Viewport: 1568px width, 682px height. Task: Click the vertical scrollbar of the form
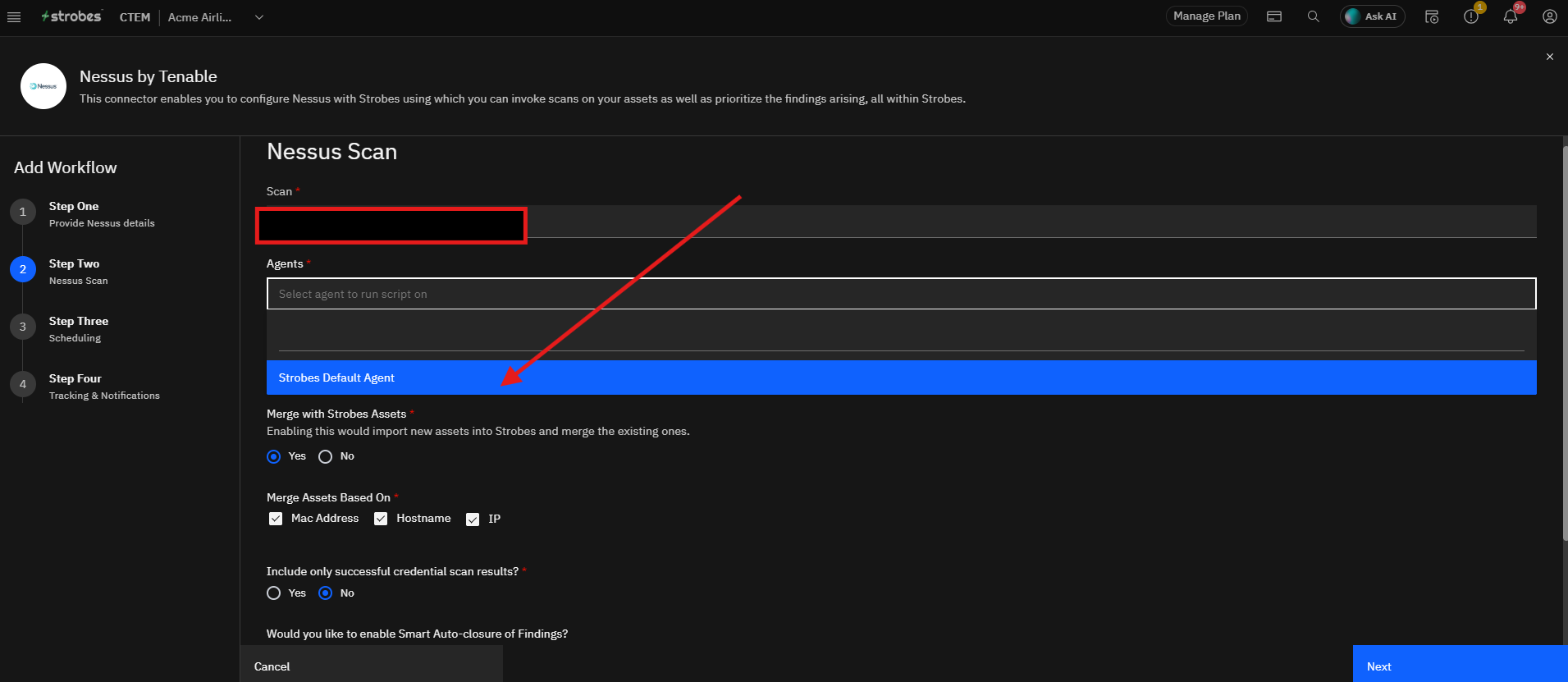(1565, 343)
